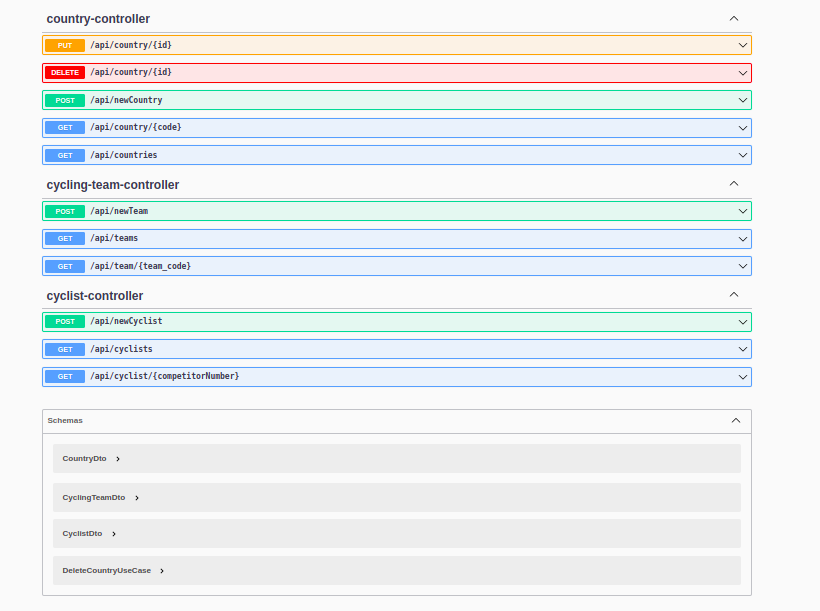Collapse the cycling-team-controller section

tap(733, 184)
